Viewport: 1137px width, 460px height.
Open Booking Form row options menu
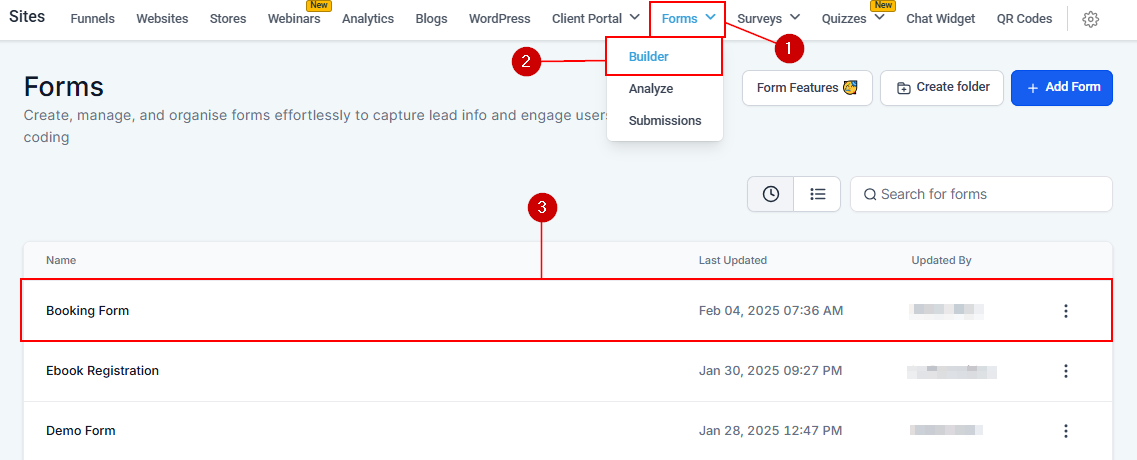tap(1065, 311)
